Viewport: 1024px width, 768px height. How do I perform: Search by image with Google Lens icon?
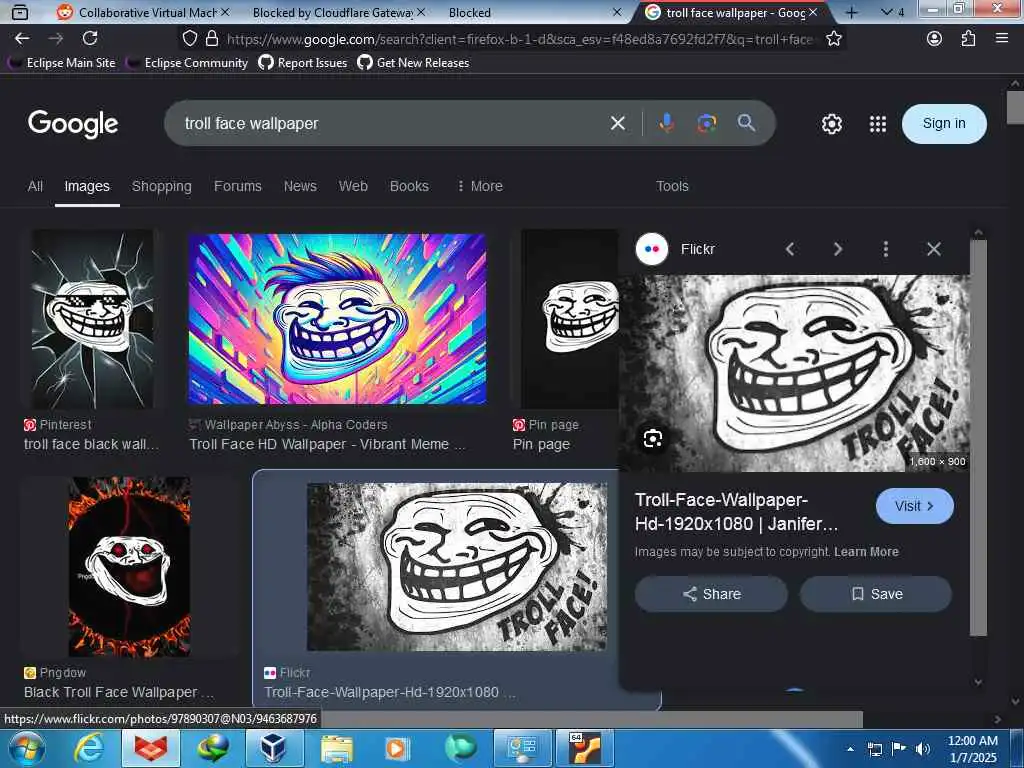(707, 123)
